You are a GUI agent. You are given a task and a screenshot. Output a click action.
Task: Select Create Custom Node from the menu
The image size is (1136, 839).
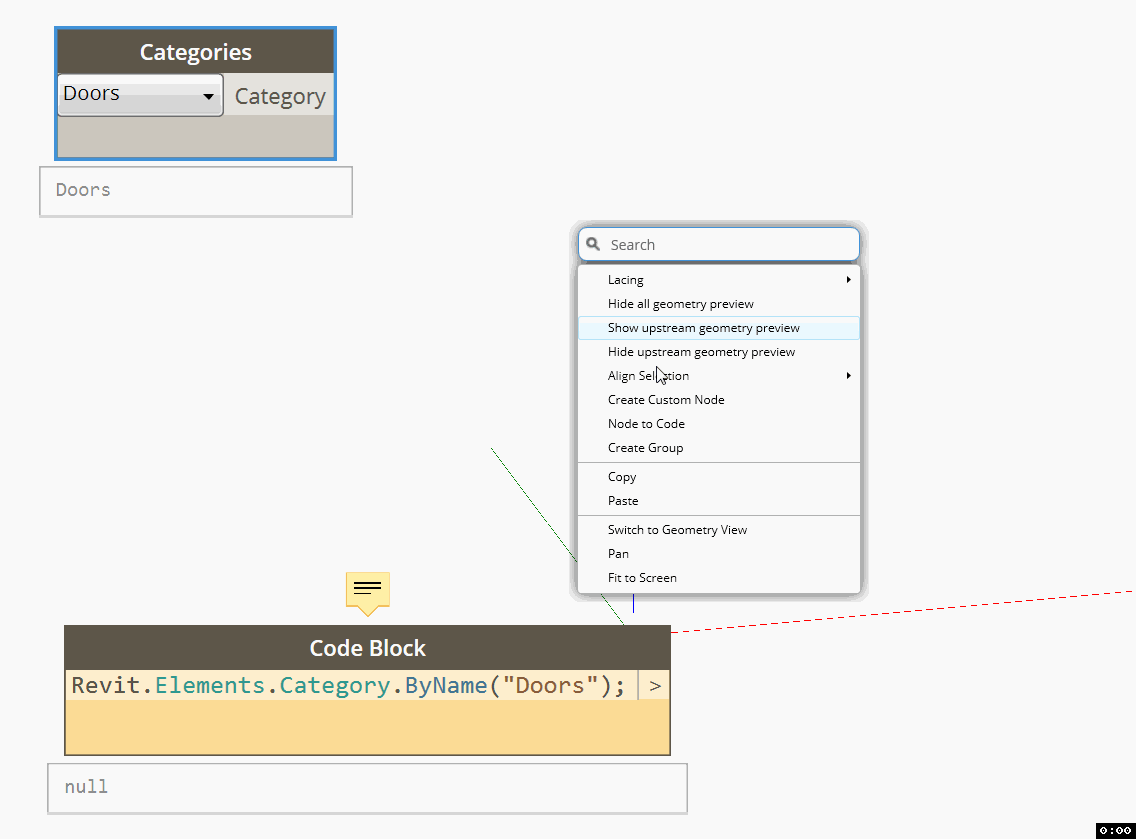666,399
